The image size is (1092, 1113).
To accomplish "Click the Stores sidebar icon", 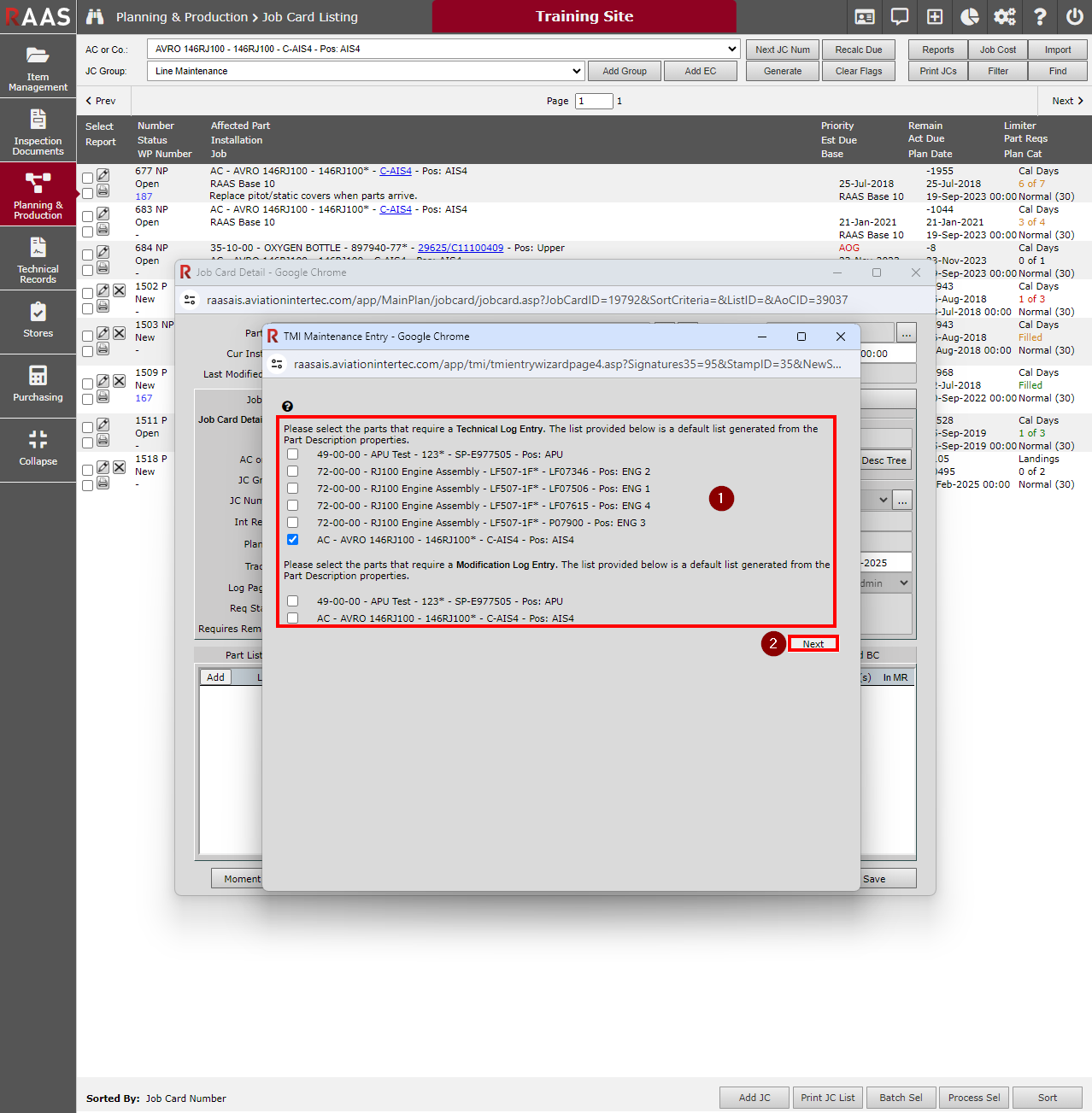I will pos(38,319).
